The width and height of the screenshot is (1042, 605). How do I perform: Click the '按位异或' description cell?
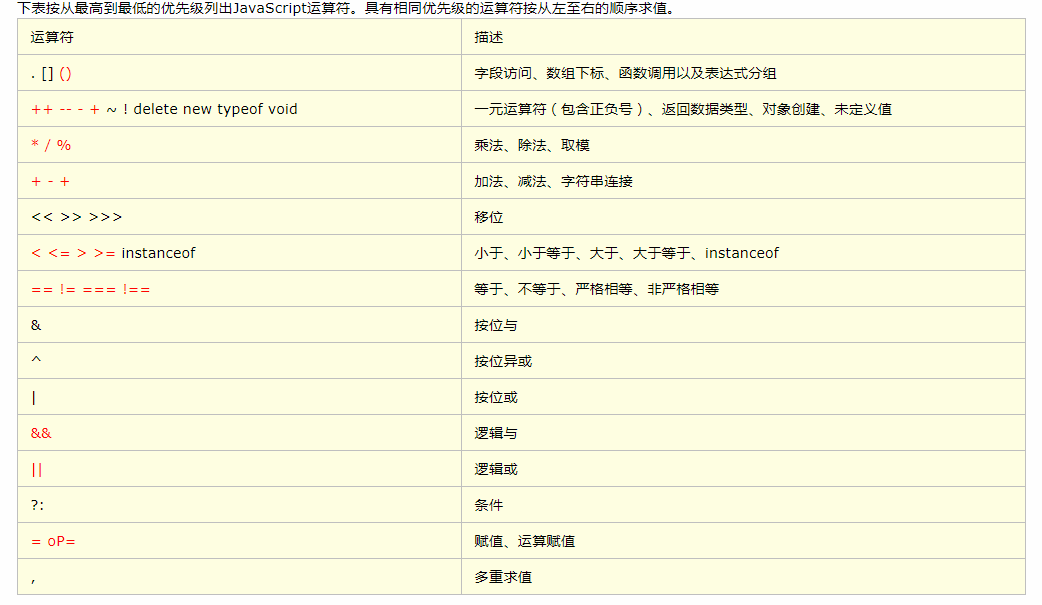[743, 361]
